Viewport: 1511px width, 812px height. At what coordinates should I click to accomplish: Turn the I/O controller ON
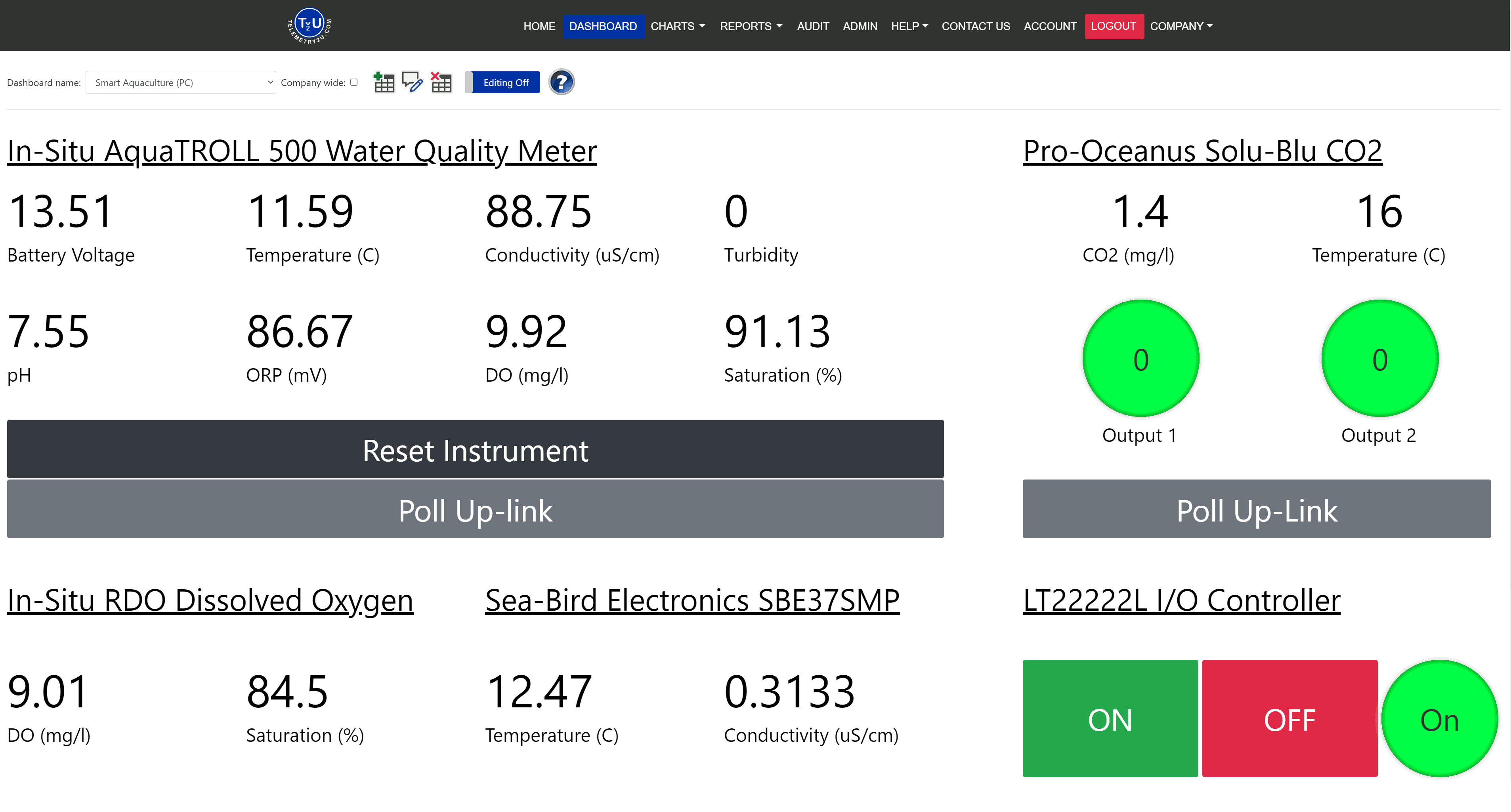click(x=1110, y=719)
